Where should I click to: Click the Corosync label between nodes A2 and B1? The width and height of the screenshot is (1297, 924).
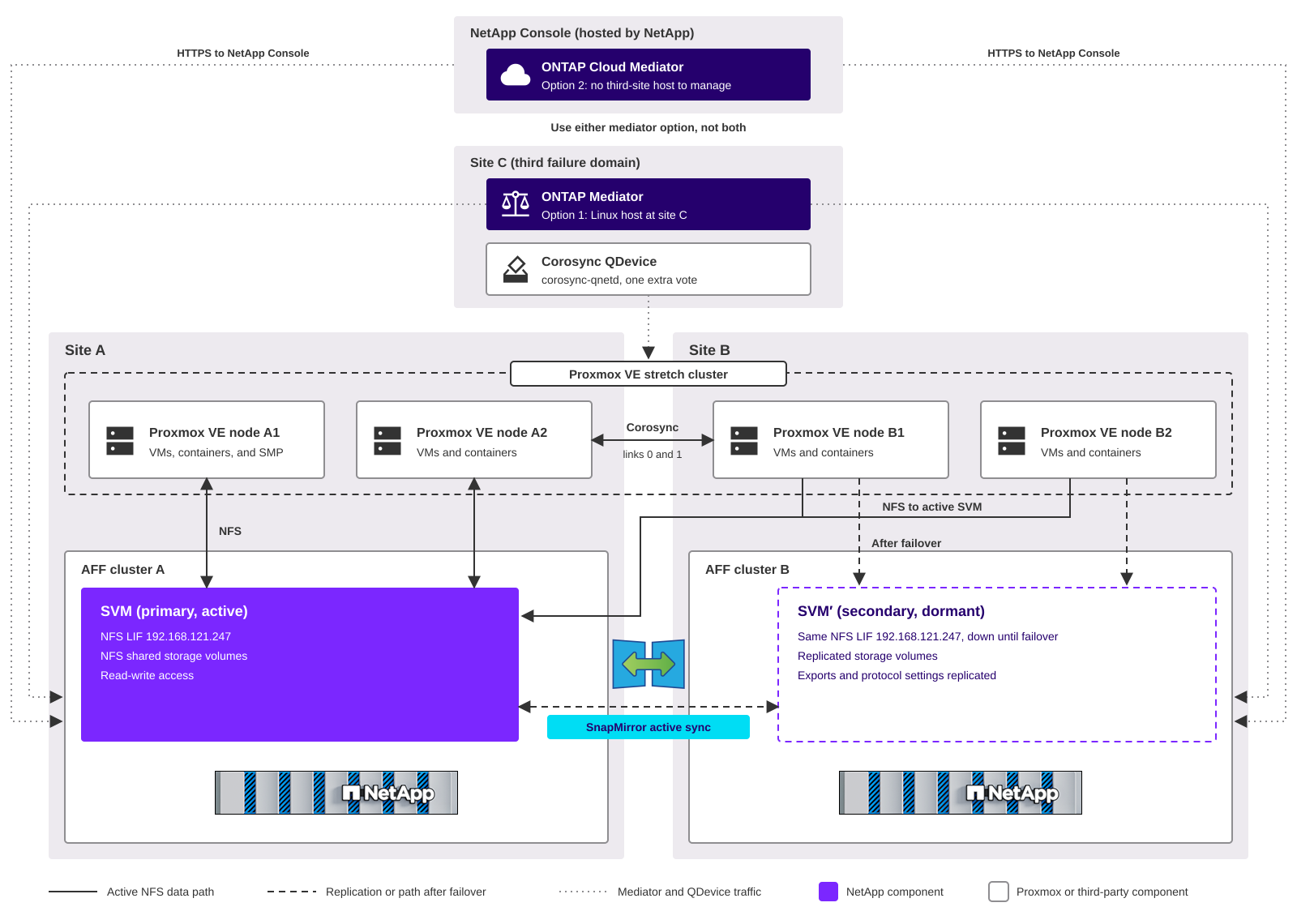tap(653, 427)
